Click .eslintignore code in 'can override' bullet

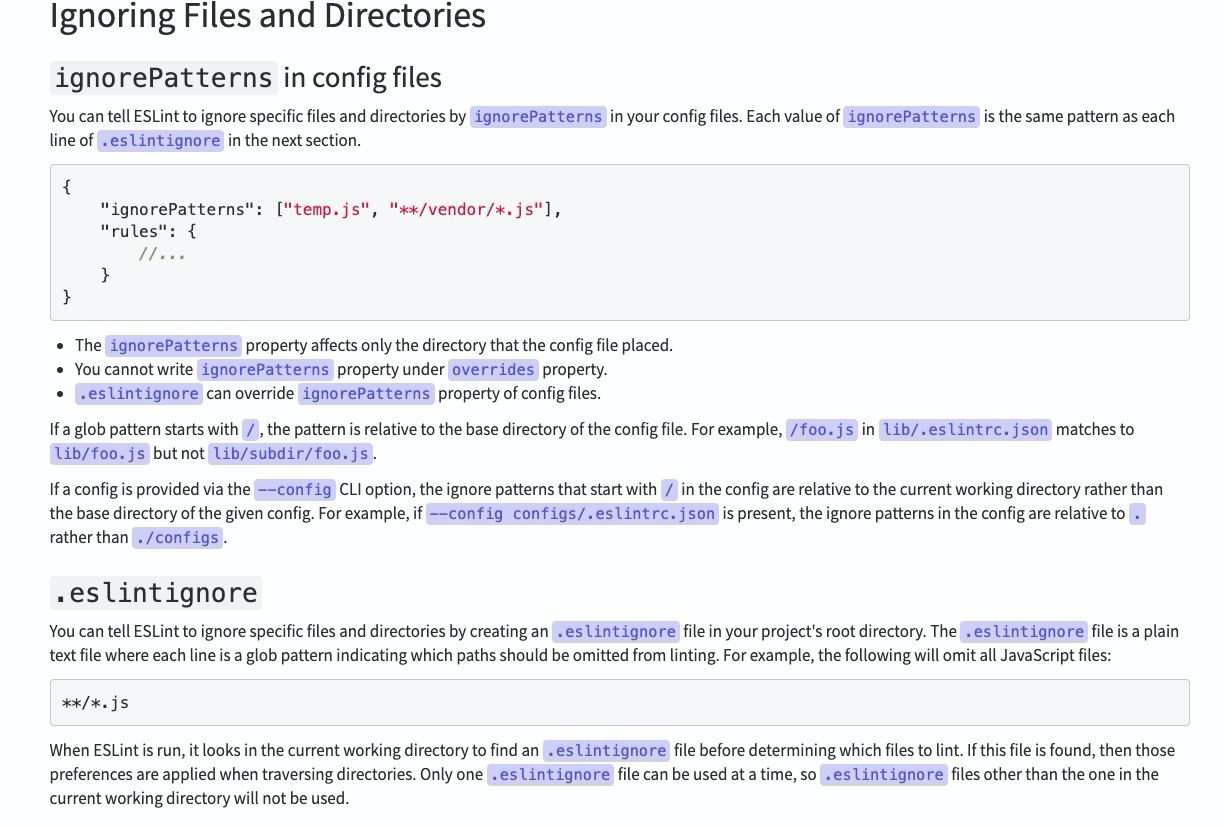click(x=139, y=393)
